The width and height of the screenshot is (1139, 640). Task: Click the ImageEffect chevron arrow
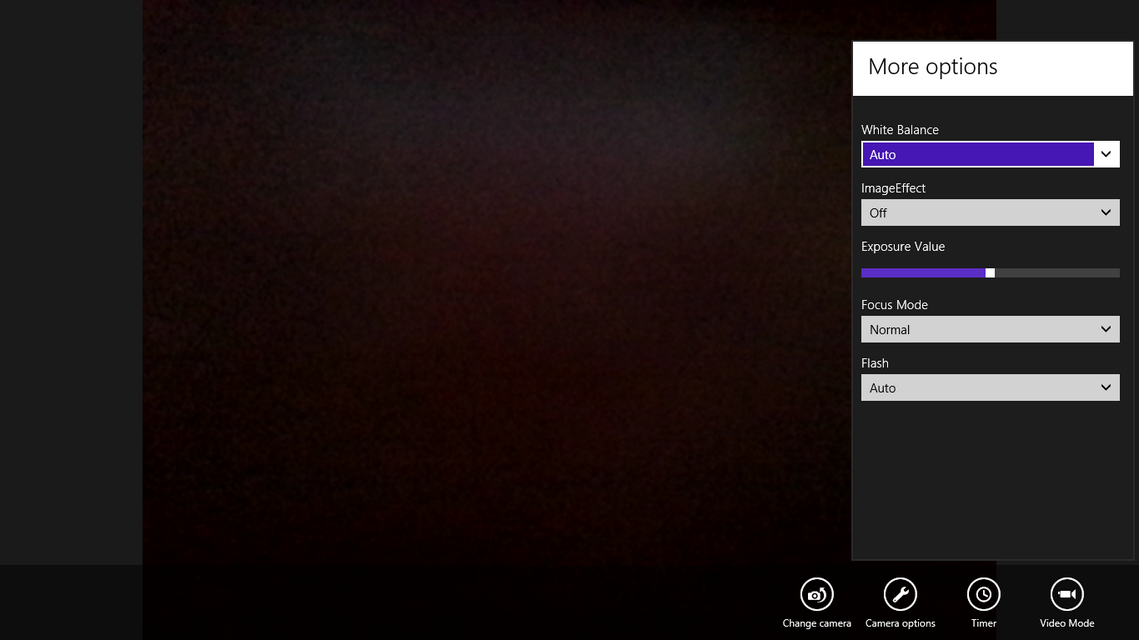click(x=1106, y=213)
